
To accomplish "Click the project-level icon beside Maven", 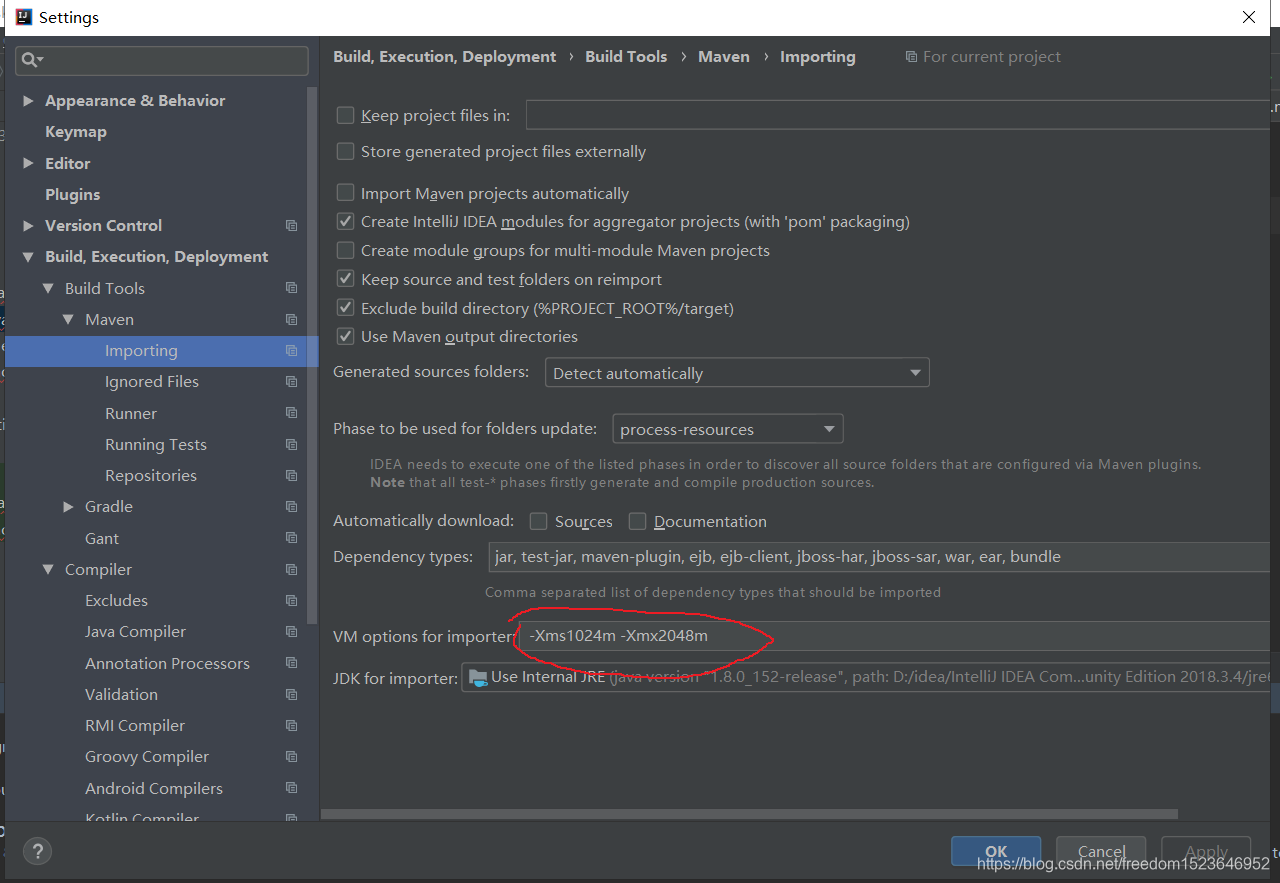I will pos(291,320).
